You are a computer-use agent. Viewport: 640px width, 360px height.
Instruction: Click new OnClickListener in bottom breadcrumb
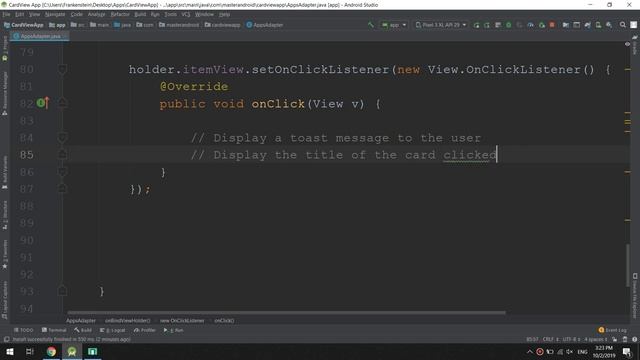tap(182, 321)
